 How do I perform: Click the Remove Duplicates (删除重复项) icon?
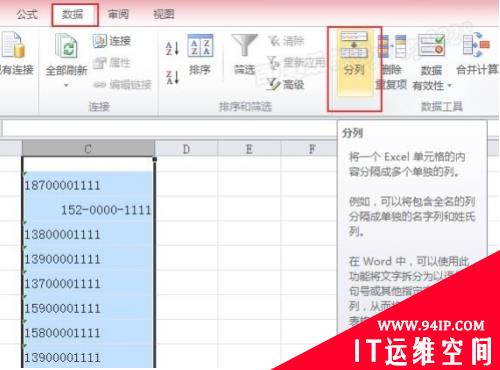[392, 47]
